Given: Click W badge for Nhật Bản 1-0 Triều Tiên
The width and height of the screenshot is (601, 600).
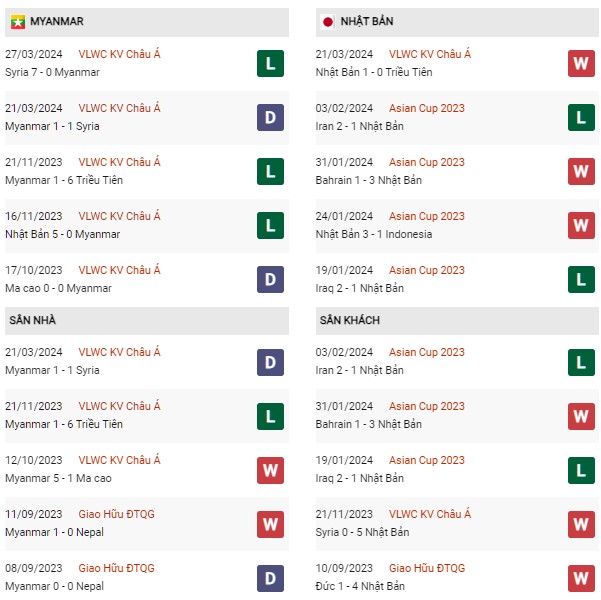Looking at the screenshot, I should [581, 64].
